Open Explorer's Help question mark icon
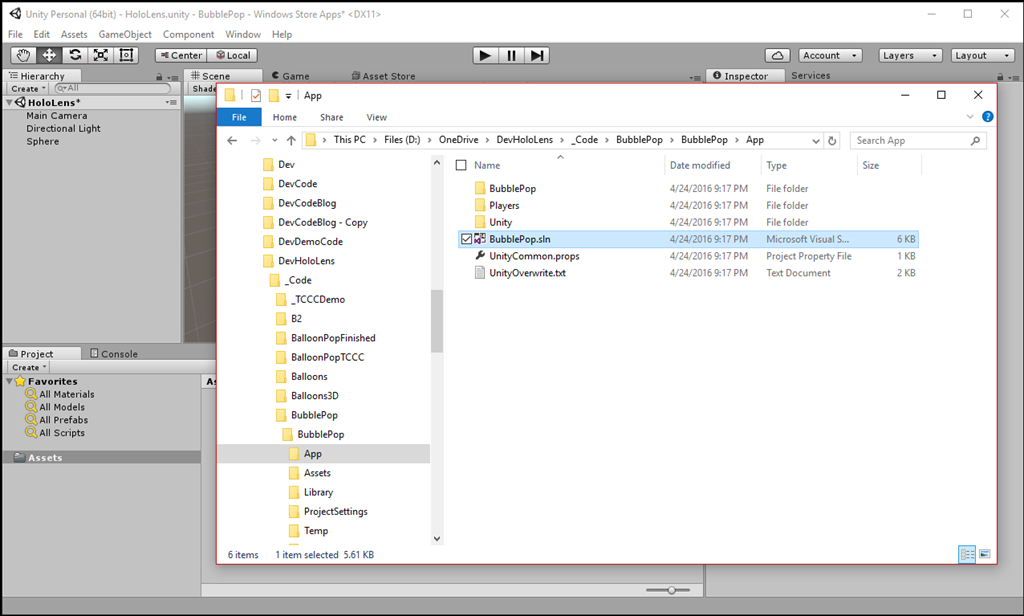Image resolution: width=1024 pixels, height=616 pixels. tap(987, 116)
